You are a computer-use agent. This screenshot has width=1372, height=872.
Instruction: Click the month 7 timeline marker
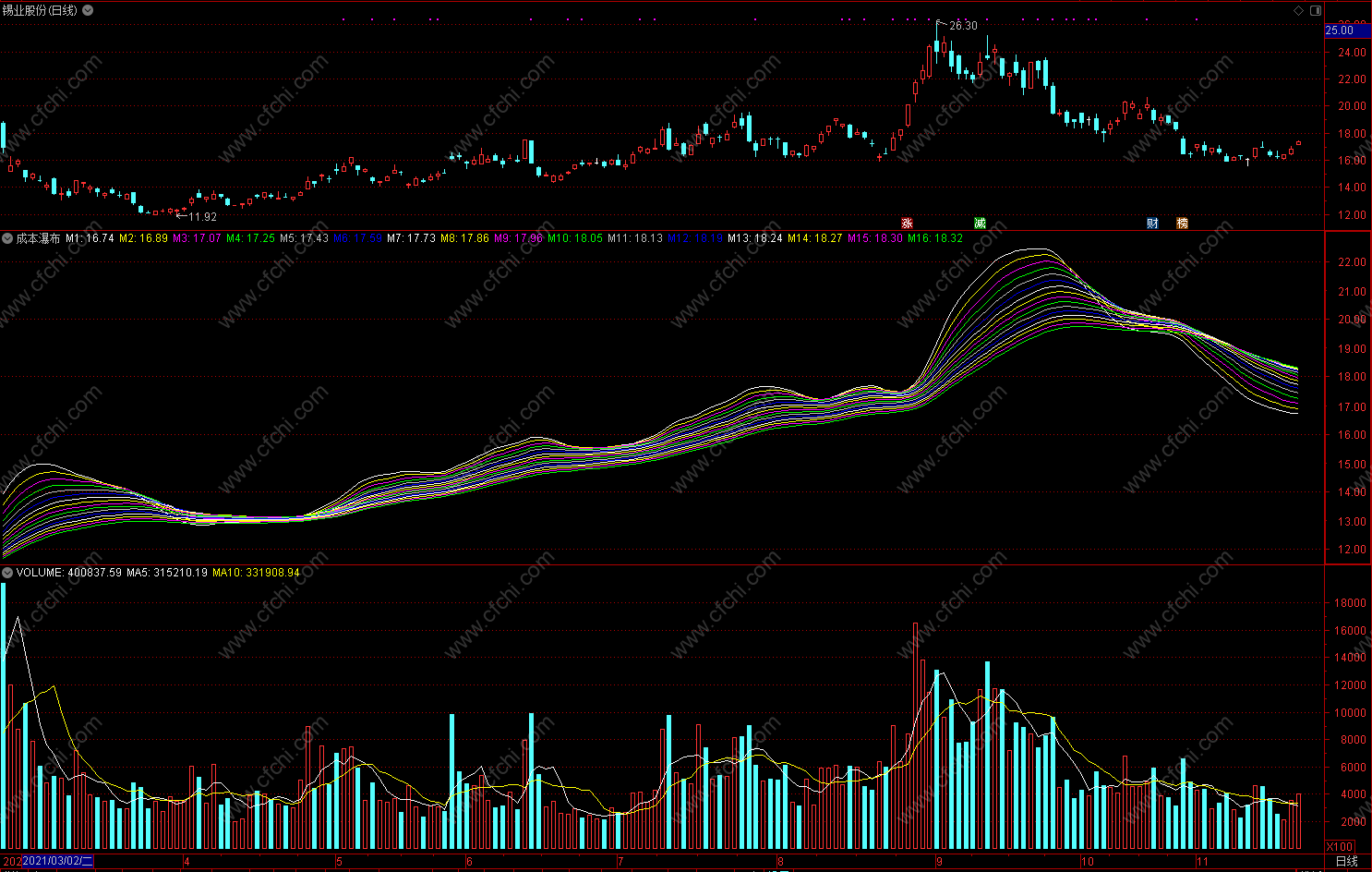click(620, 862)
